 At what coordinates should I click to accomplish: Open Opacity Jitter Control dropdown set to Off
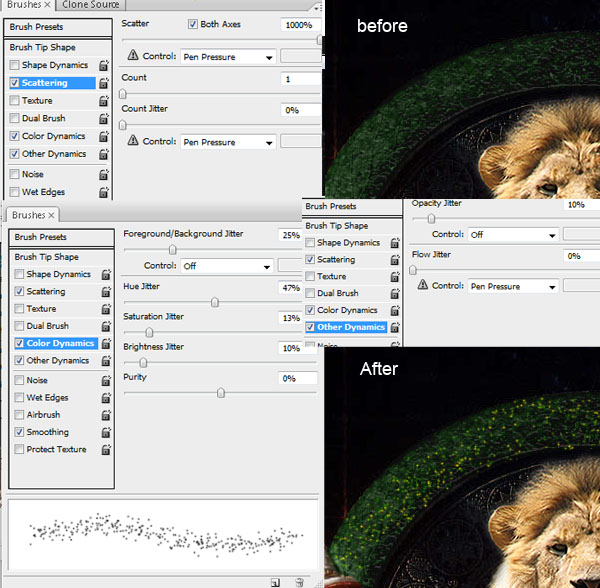click(x=513, y=235)
